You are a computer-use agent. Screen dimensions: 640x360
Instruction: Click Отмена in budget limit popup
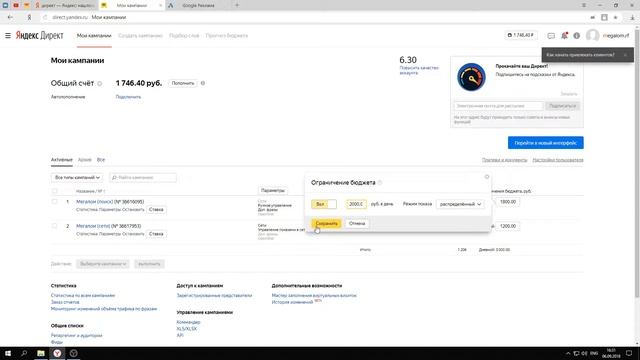pyautogui.click(x=357, y=224)
